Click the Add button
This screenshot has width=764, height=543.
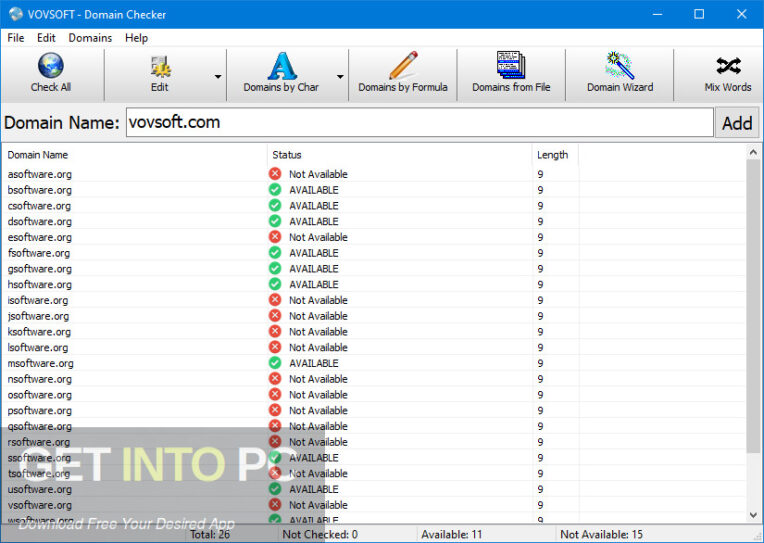click(737, 123)
